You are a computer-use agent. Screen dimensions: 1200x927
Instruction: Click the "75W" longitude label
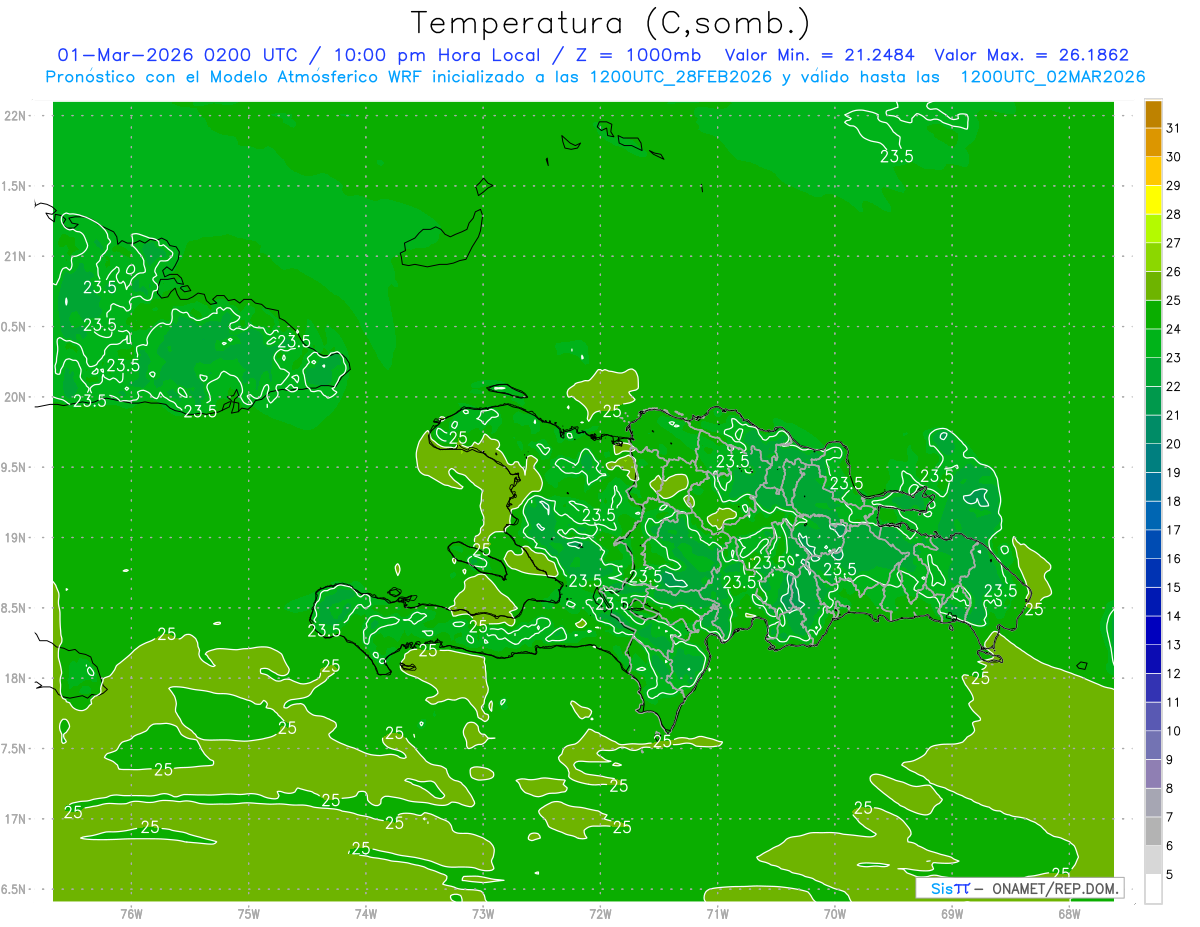249,913
